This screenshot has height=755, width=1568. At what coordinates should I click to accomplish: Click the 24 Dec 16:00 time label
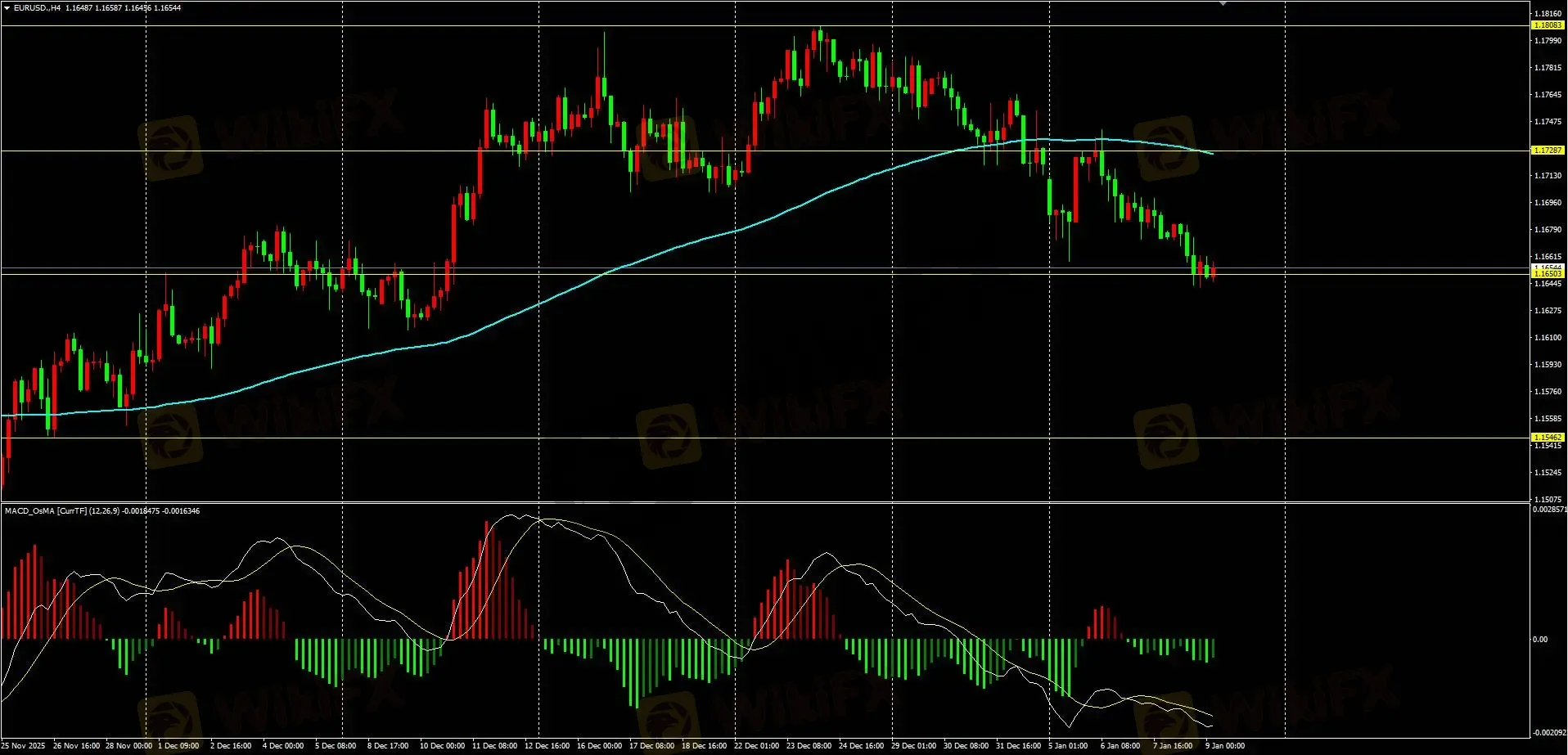click(x=862, y=746)
